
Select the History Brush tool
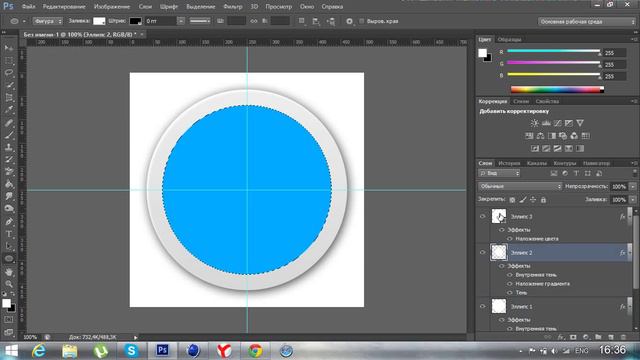point(9,160)
